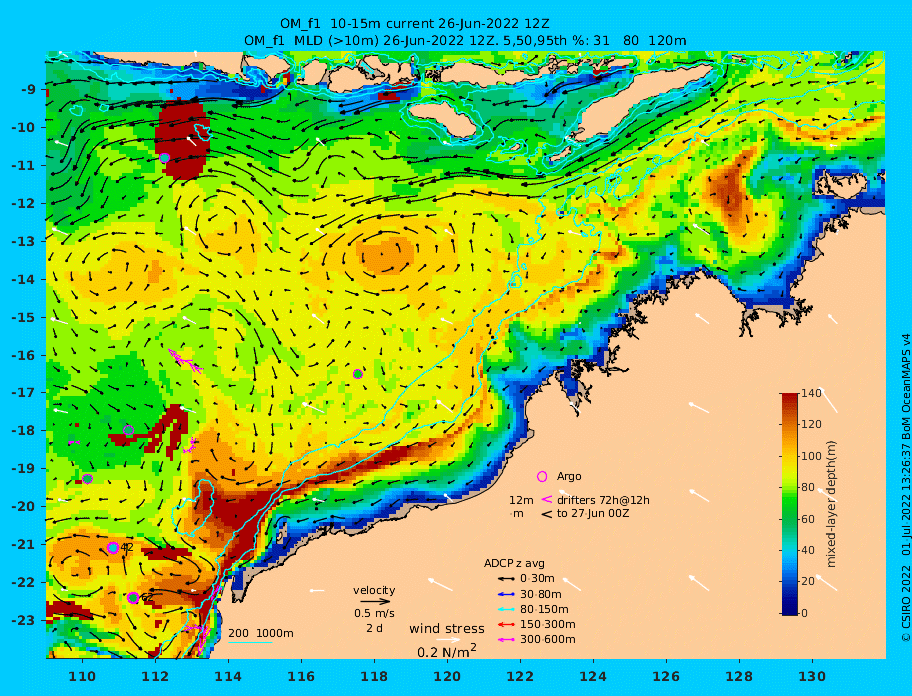Click the 'wind stress' label
Image resolution: width=912 pixels, height=696 pixels.
447,629
